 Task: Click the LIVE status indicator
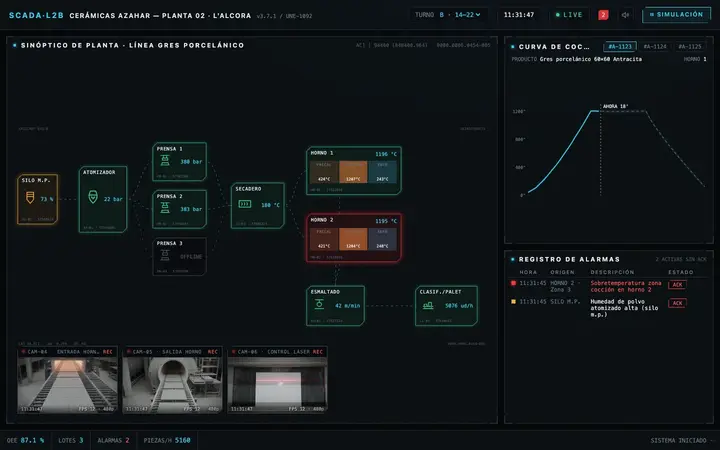[568, 15]
